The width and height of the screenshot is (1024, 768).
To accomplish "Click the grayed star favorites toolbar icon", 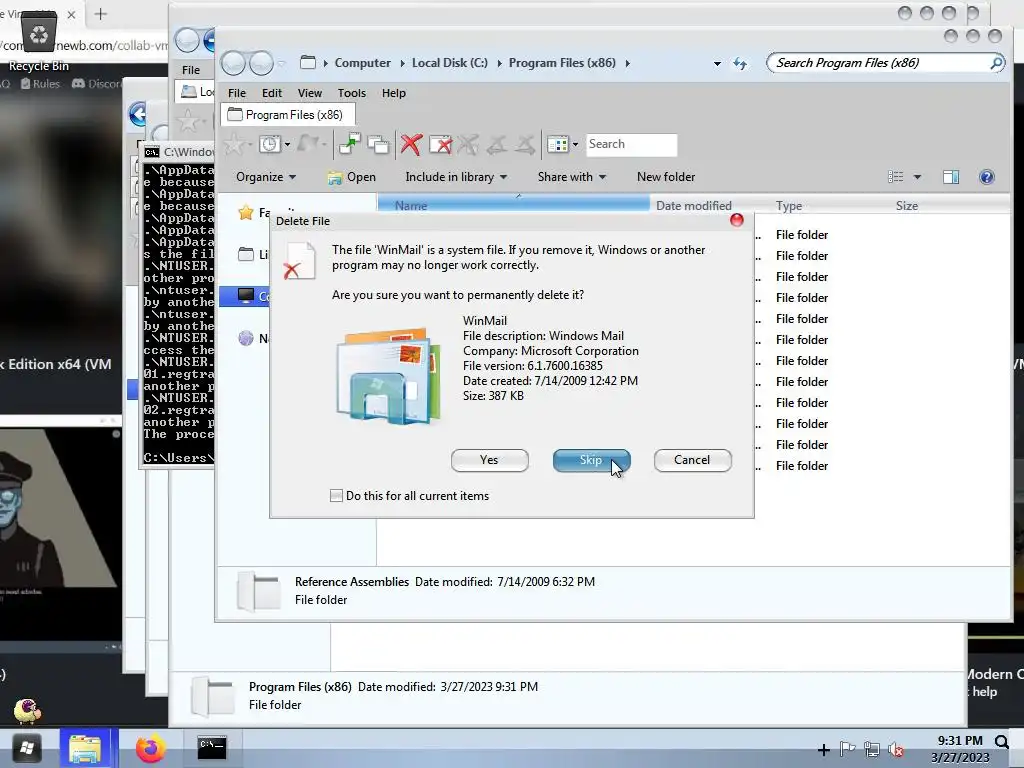I will point(234,144).
